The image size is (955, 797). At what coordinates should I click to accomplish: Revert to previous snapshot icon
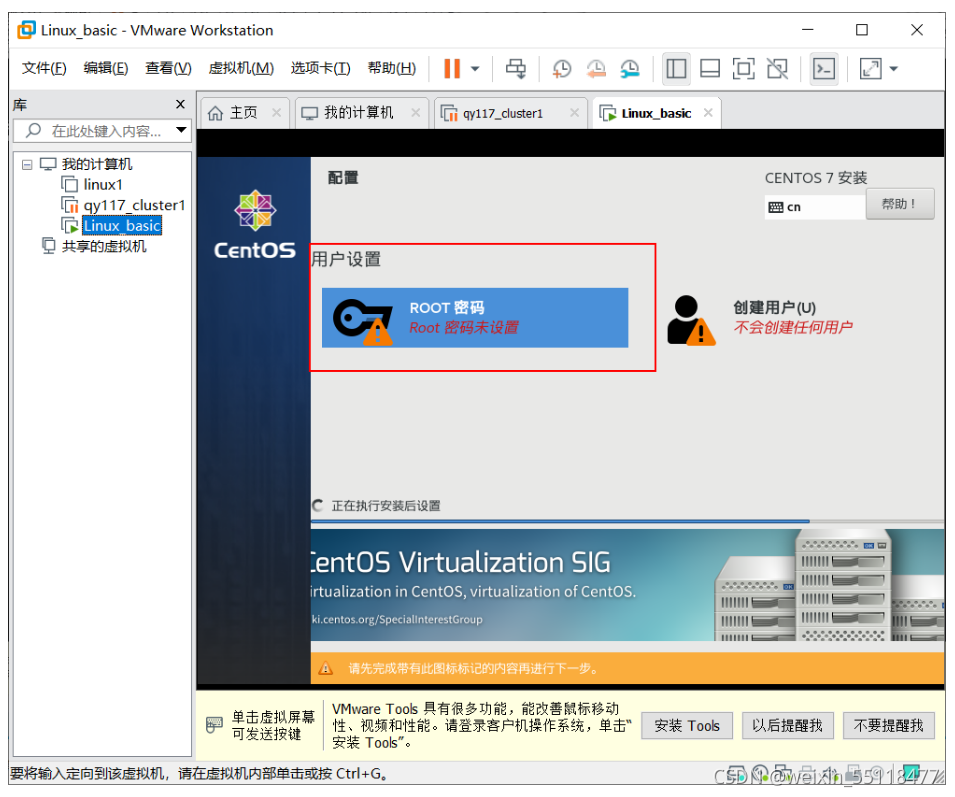tap(596, 68)
